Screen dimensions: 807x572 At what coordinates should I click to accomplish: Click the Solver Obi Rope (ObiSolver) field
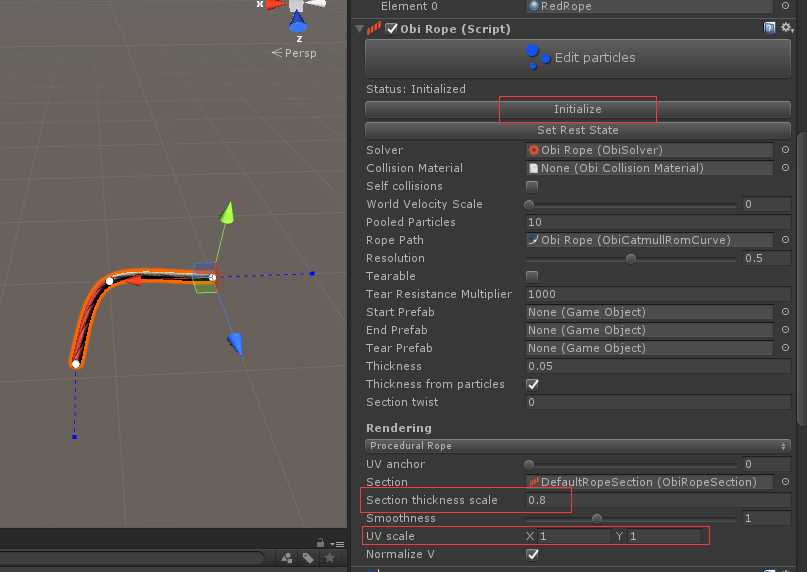pyautogui.click(x=650, y=150)
